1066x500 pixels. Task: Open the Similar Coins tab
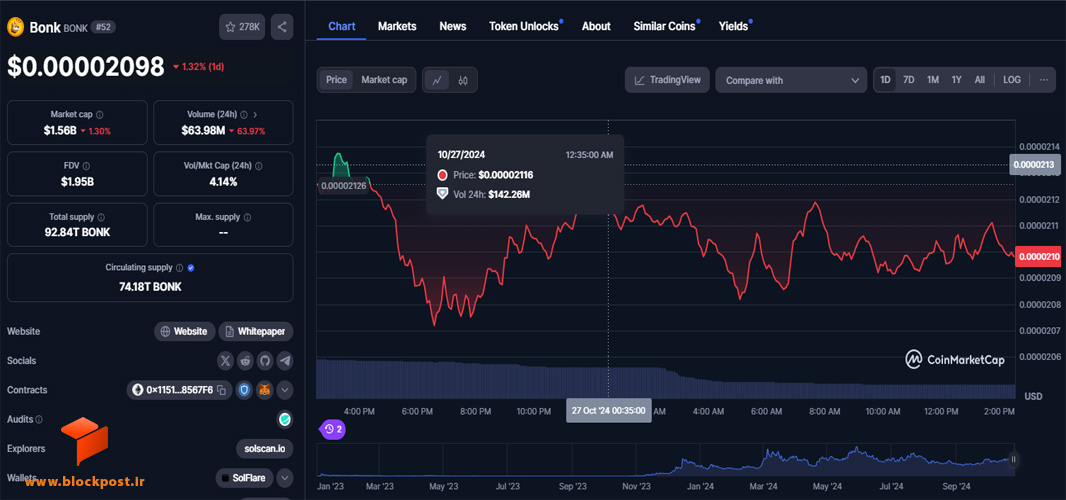point(665,26)
